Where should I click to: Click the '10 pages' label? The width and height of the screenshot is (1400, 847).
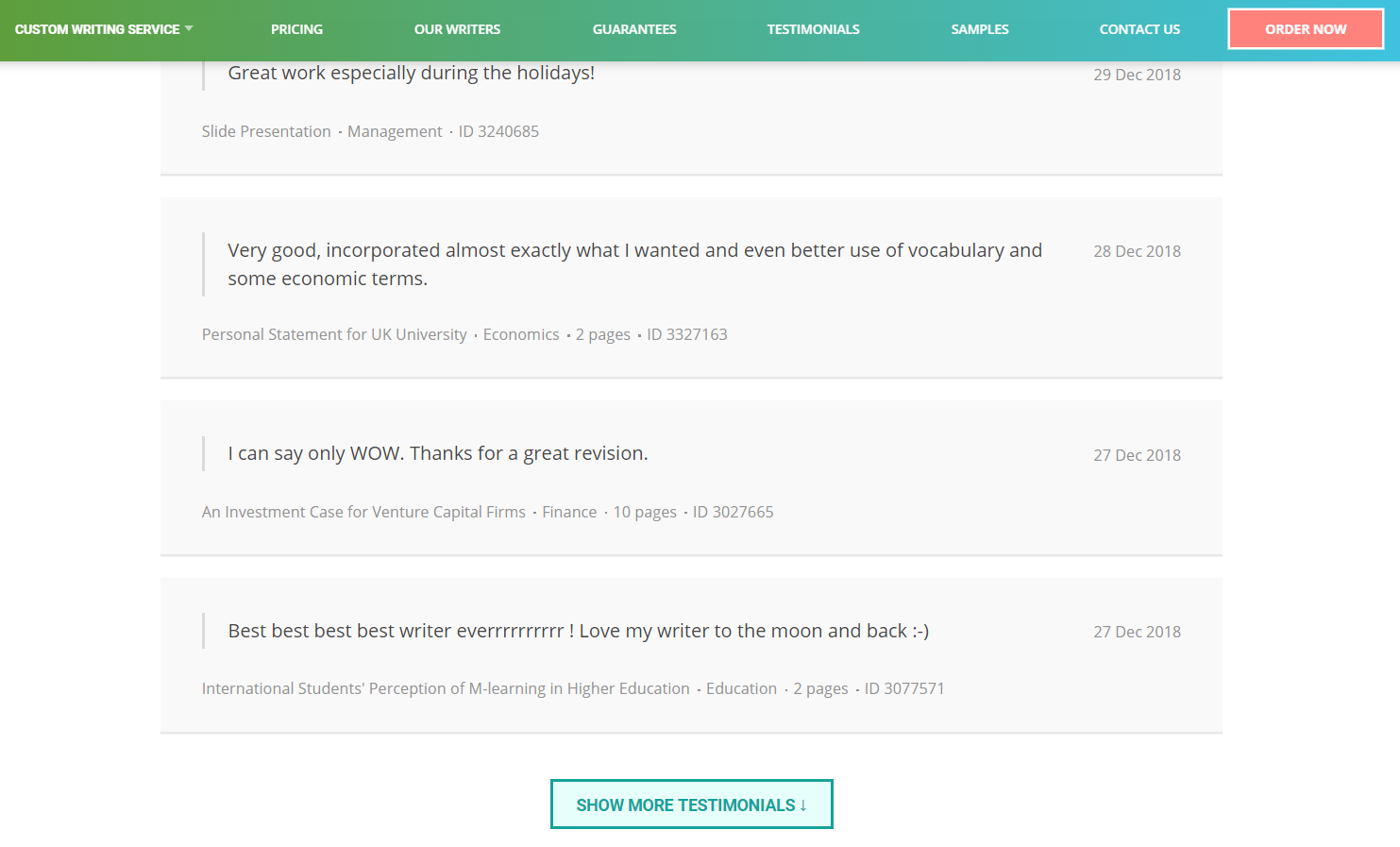click(x=645, y=512)
